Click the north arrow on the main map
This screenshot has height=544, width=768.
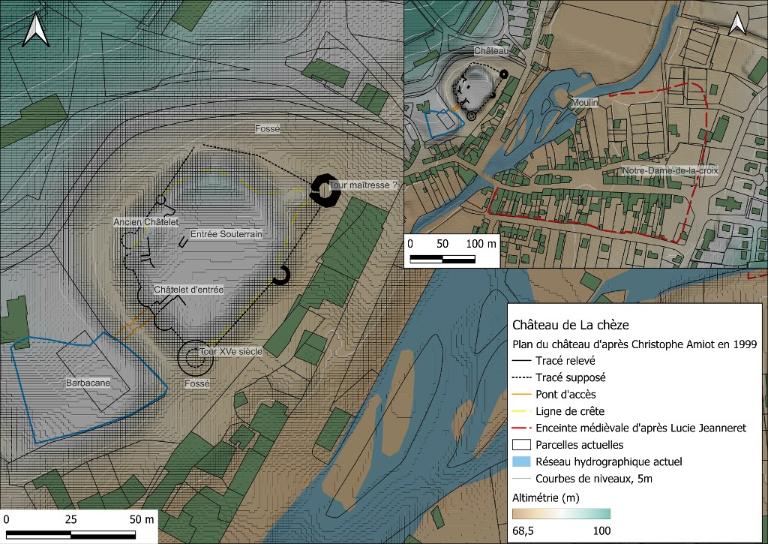37,30
